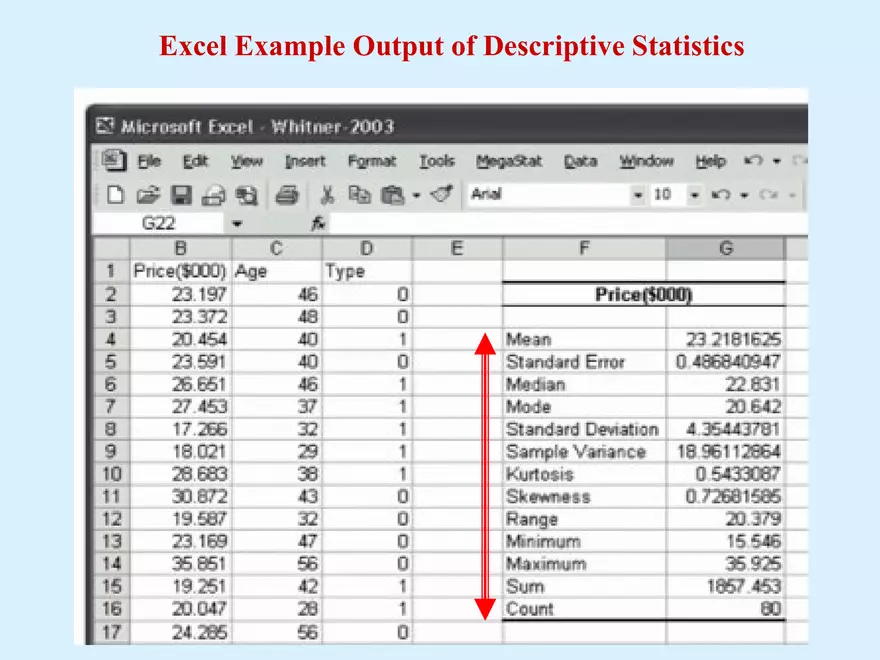Click Undo beside the font size box
The width and height of the screenshot is (880, 660).
(x=721, y=195)
